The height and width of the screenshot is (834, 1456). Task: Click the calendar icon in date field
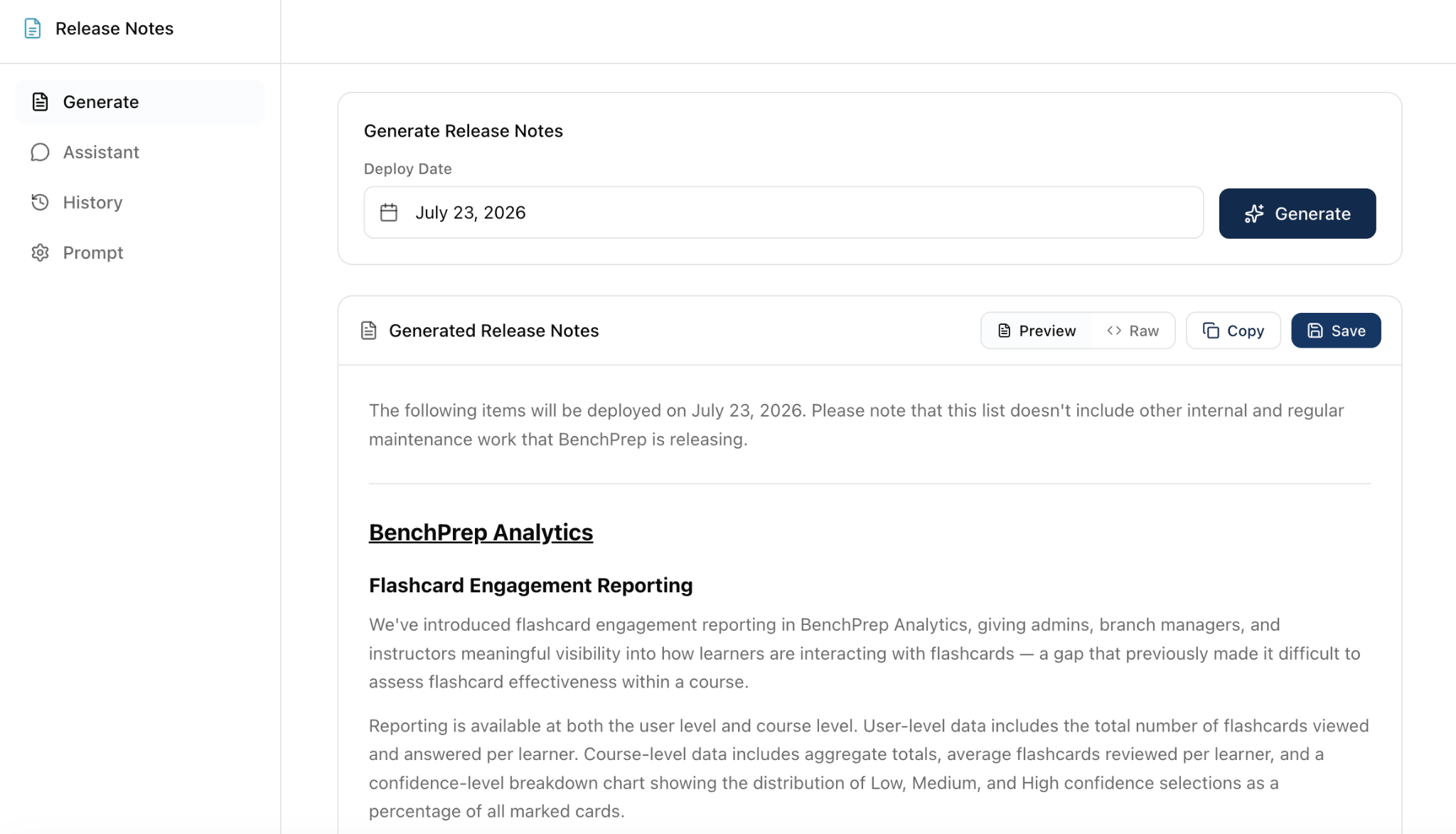click(x=389, y=213)
